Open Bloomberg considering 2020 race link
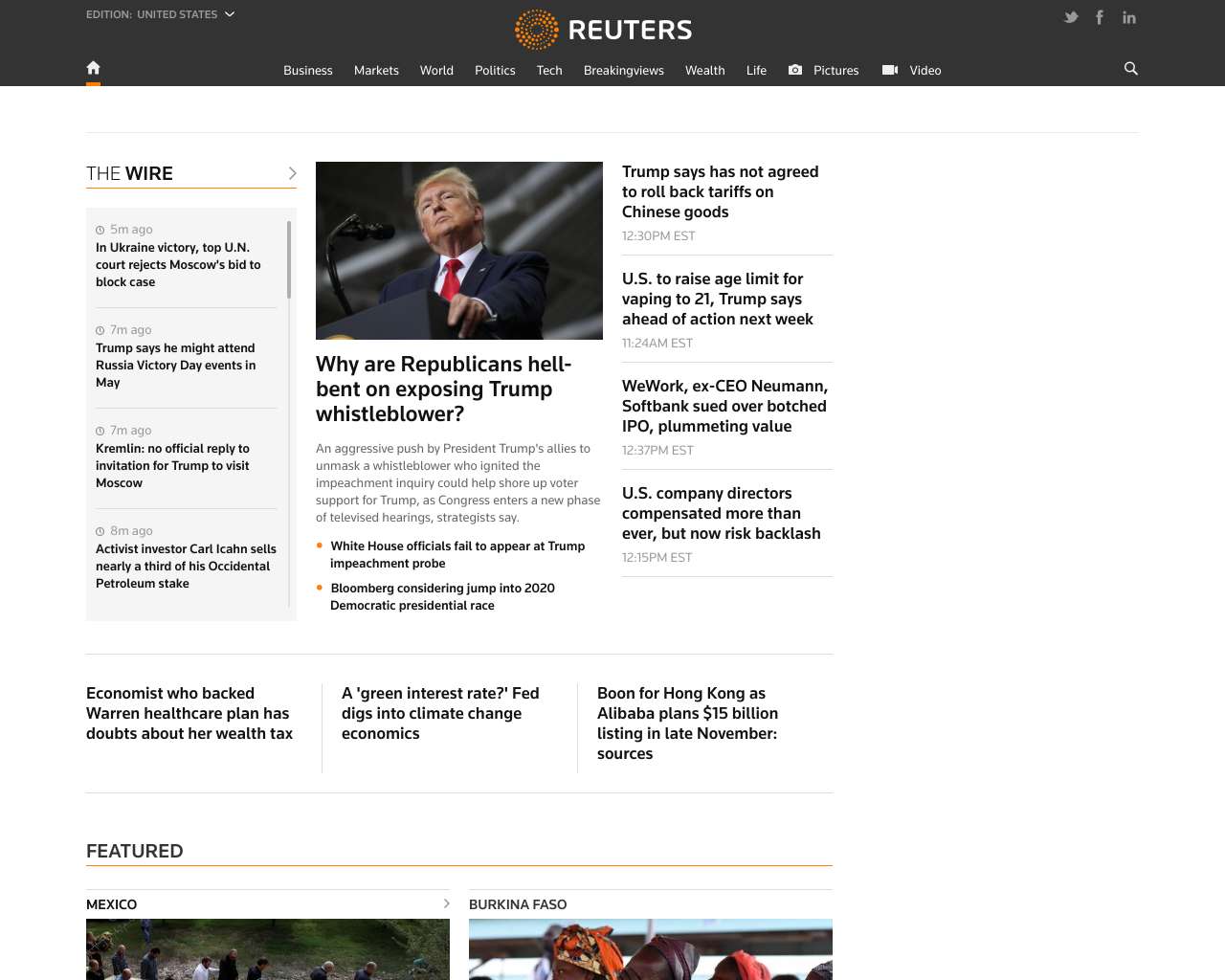 click(x=442, y=597)
